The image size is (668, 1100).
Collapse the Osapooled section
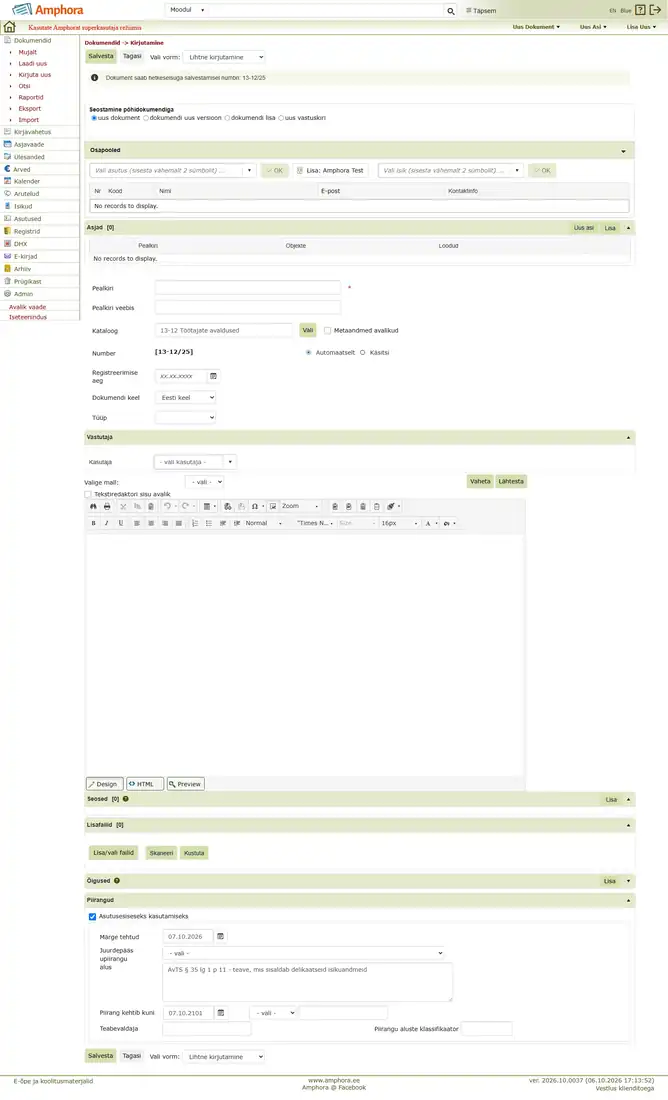pyautogui.click(x=623, y=151)
